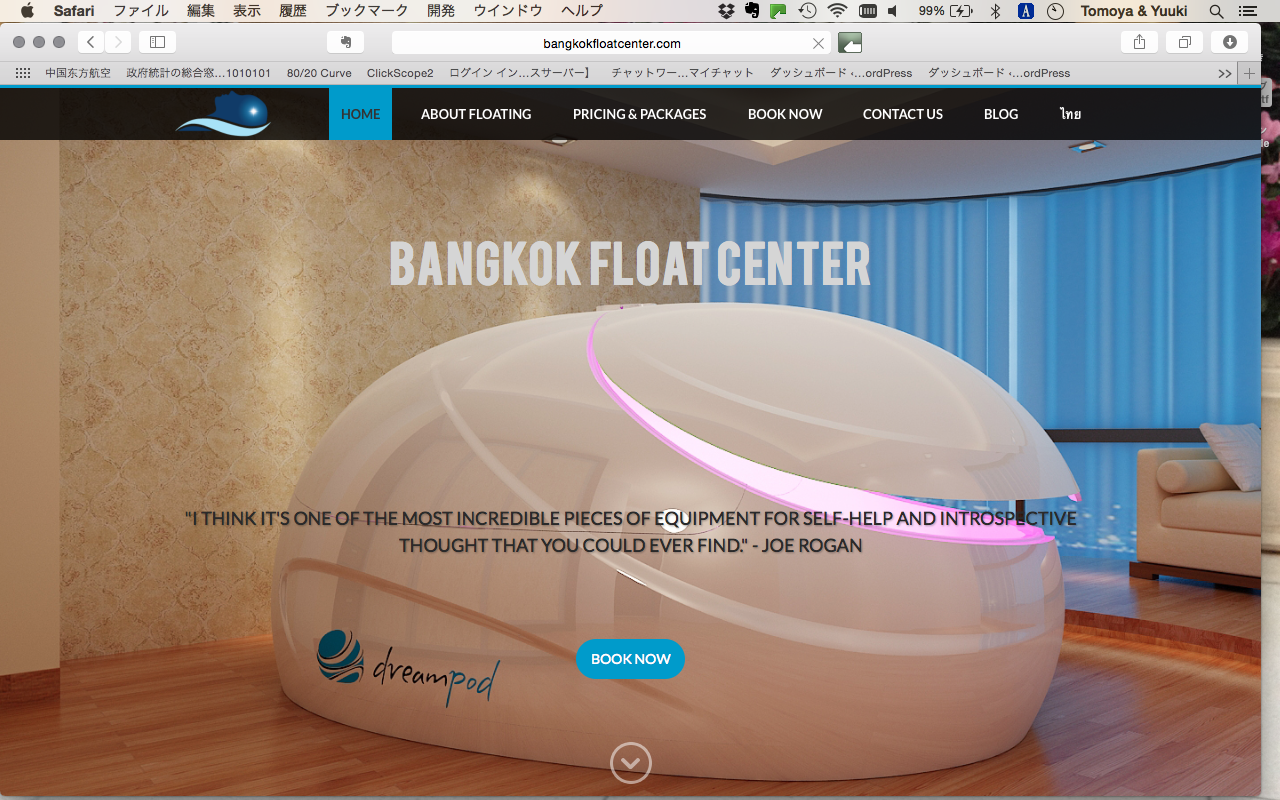This screenshot has height=800, width=1280.
Task: Open the CONTACT US page link
Action: (903, 114)
